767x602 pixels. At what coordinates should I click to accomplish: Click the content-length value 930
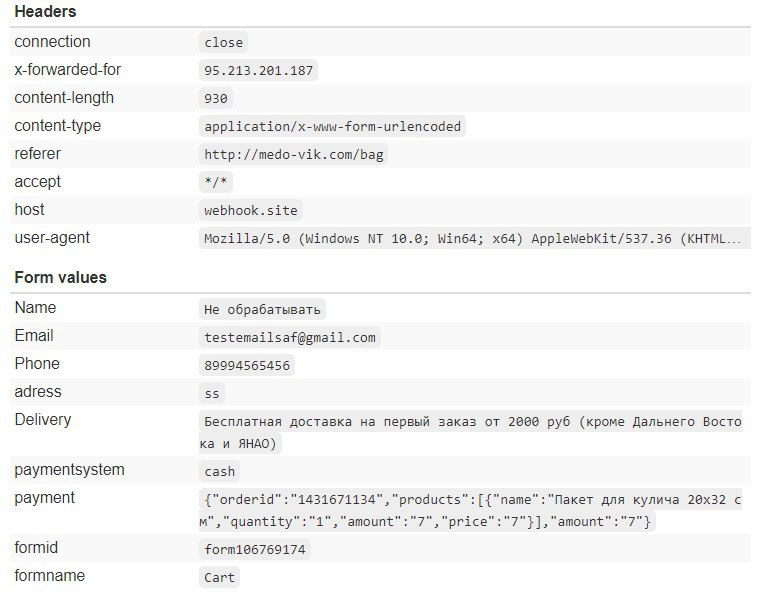point(216,98)
